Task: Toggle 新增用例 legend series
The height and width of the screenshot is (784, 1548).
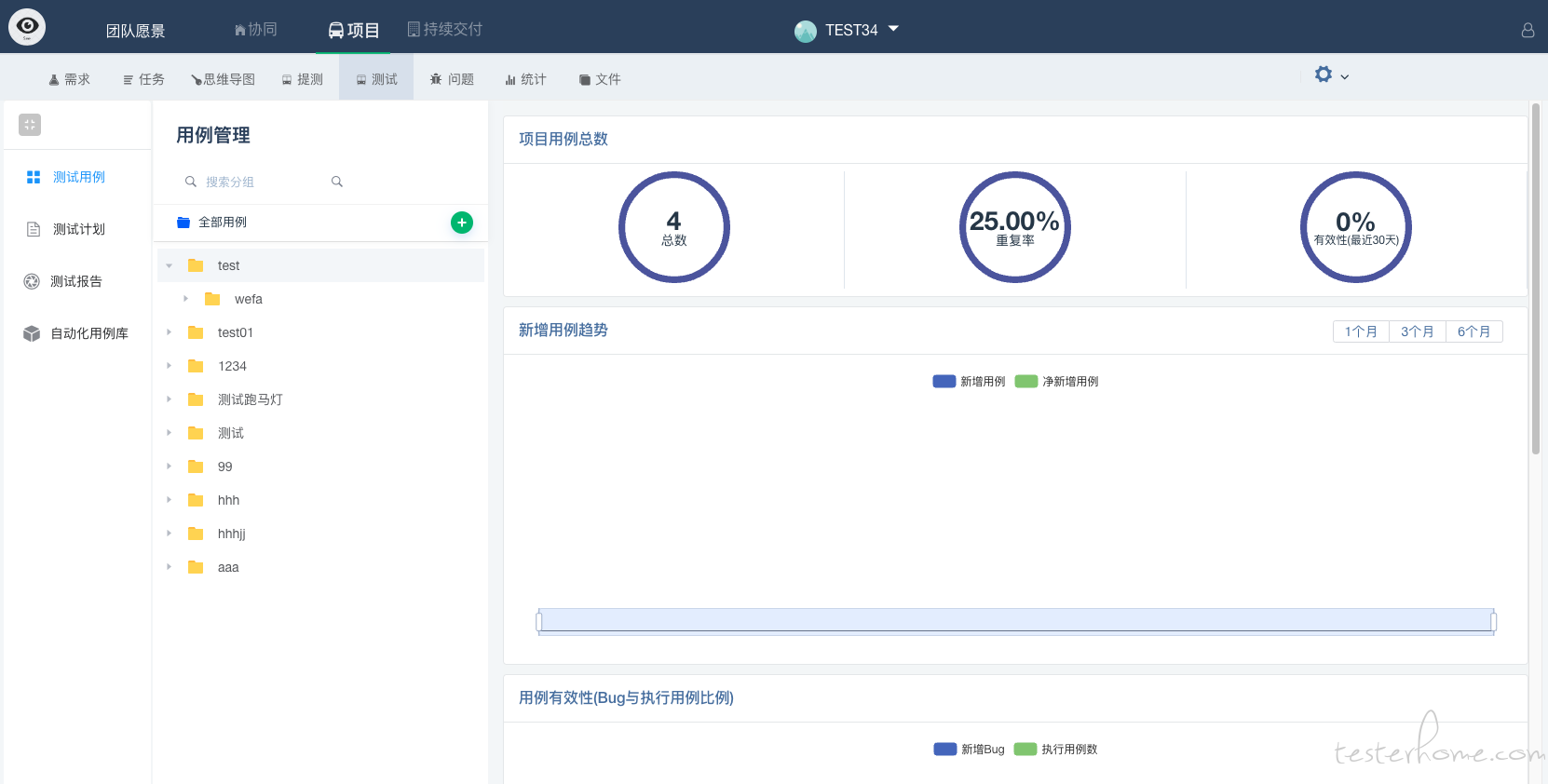Action: [969, 382]
